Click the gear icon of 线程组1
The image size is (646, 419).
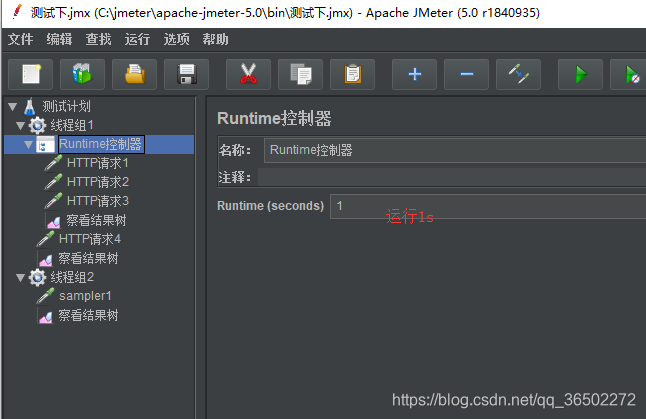coord(37,125)
